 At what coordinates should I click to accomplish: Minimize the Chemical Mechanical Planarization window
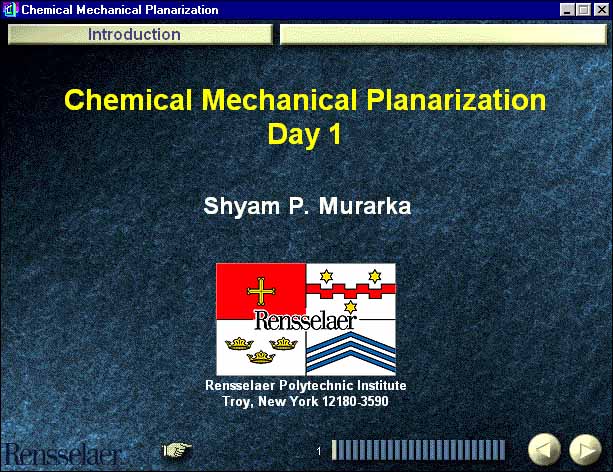tap(567, 9)
